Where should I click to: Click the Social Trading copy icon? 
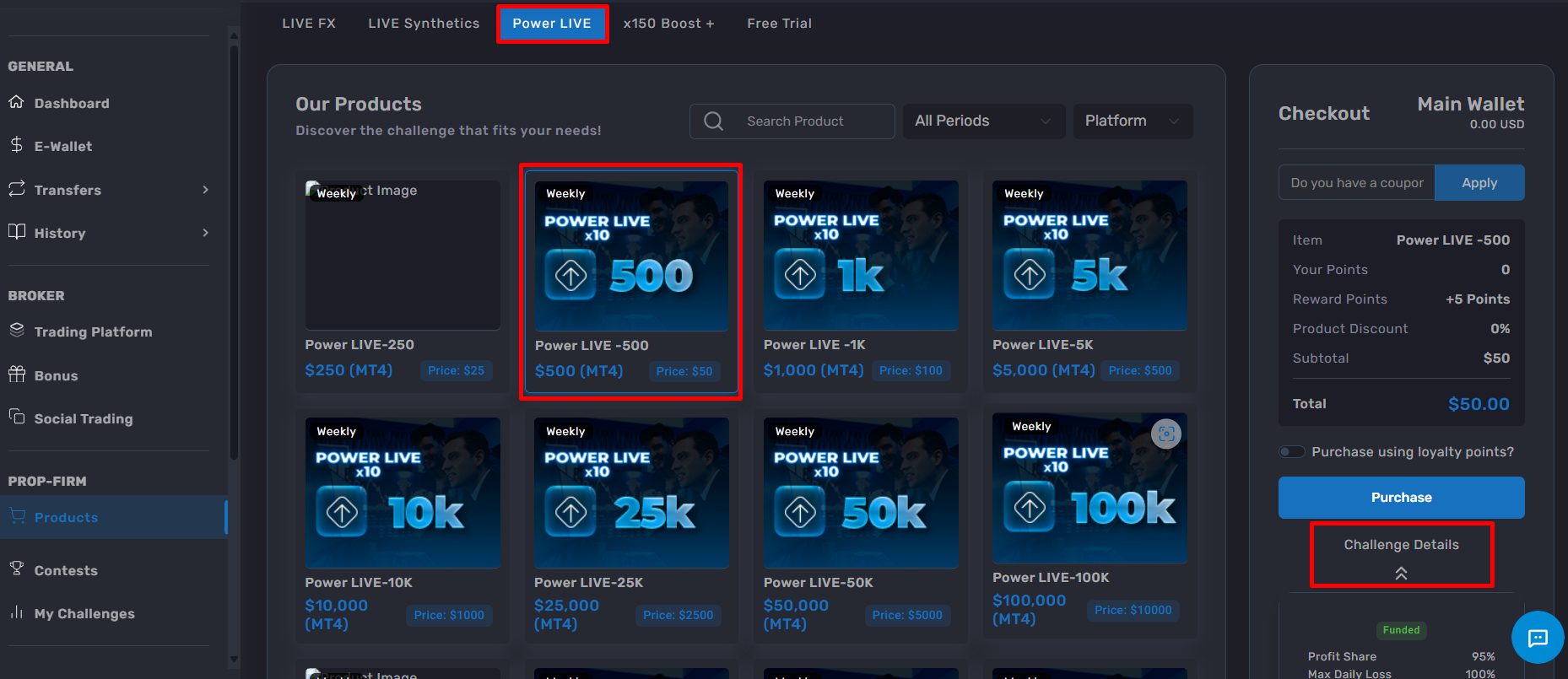pyautogui.click(x=16, y=417)
